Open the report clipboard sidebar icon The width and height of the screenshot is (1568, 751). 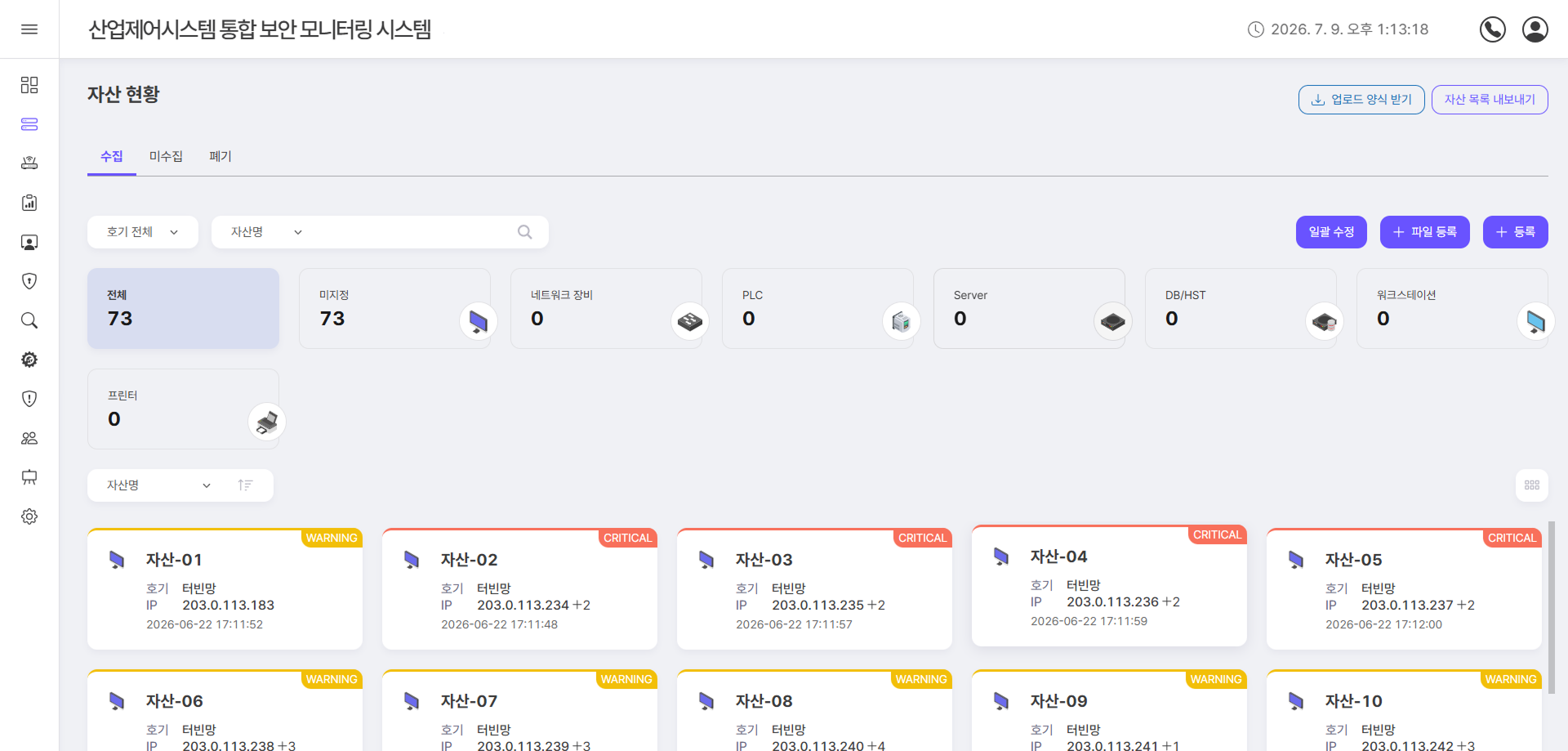point(29,203)
